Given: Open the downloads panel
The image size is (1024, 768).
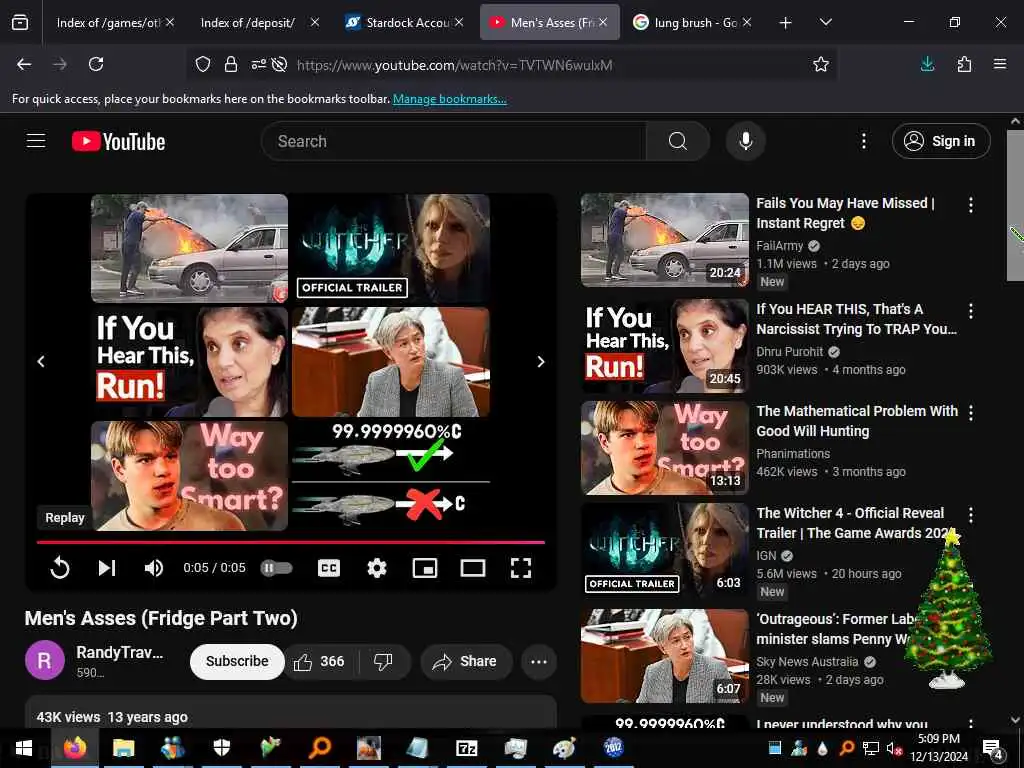Looking at the screenshot, I should (x=927, y=64).
